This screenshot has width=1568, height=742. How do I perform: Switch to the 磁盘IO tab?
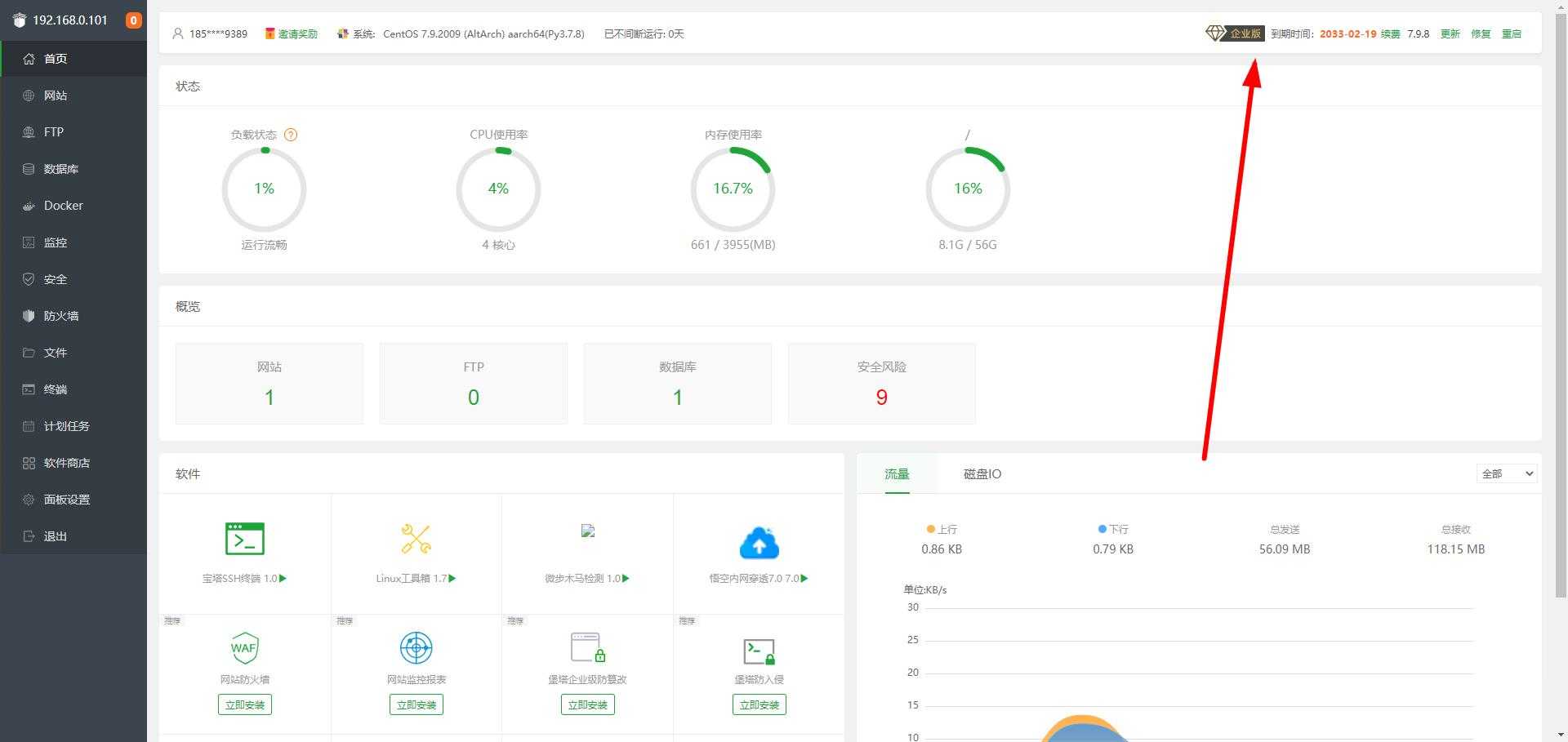click(x=982, y=474)
